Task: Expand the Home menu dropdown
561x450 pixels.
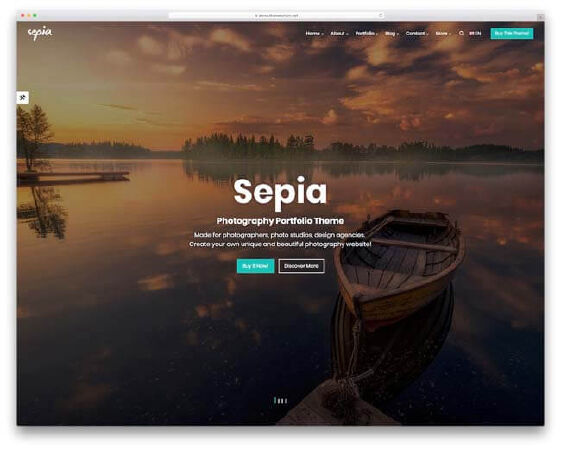Action: click(x=314, y=33)
